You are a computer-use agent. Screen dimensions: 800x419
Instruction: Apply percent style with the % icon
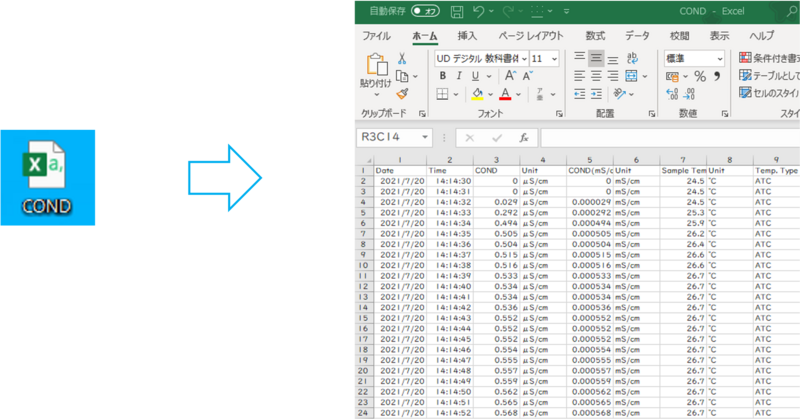[x=700, y=76]
